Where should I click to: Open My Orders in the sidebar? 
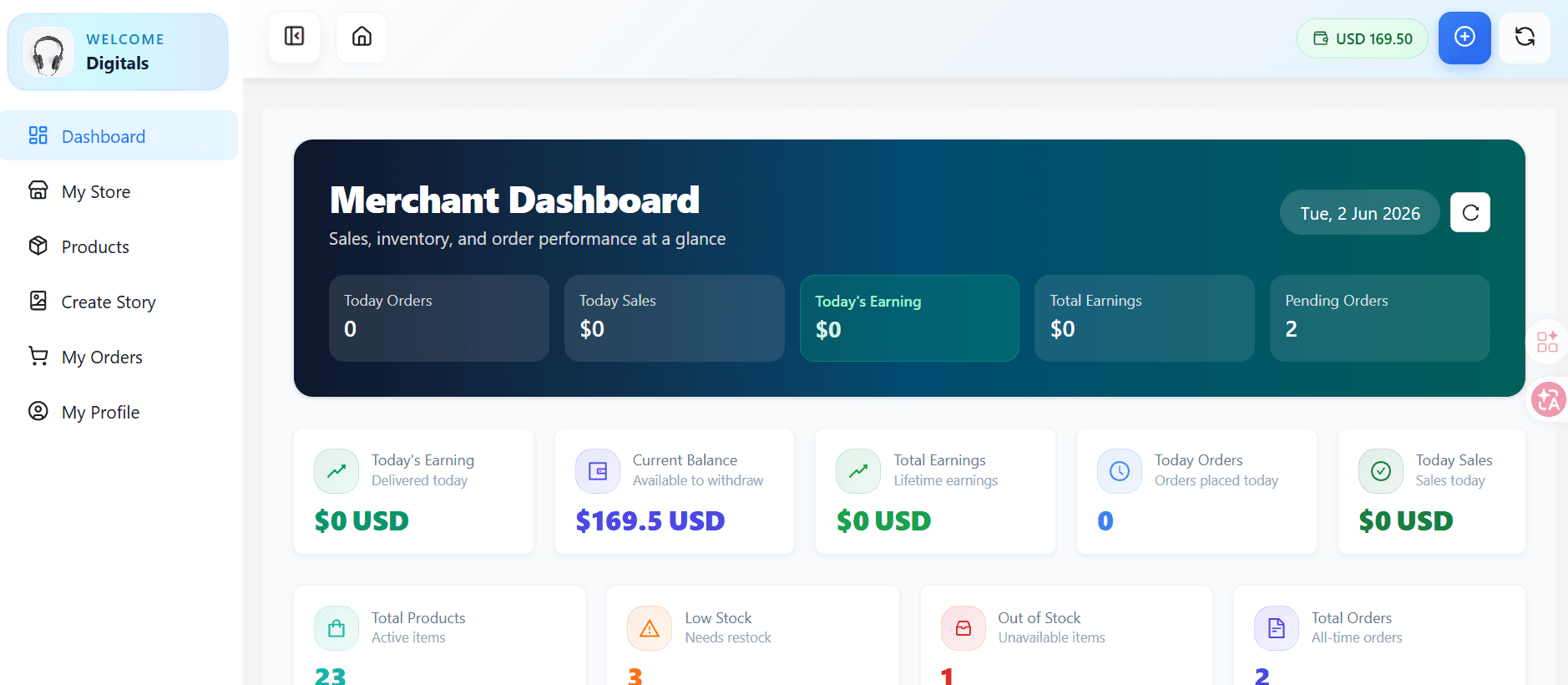(x=119, y=357)
